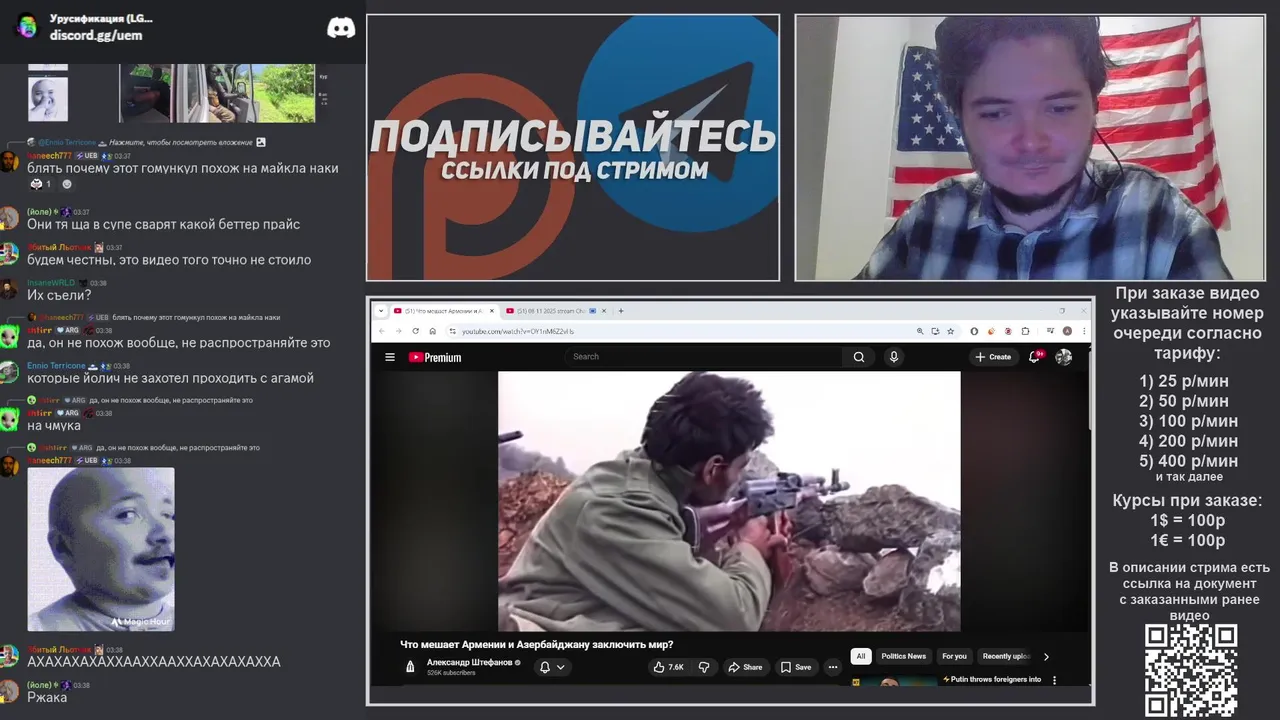Image resolution: width=1280 pixels, height=720 pixels.
Task: Click message 'будем честны, это видео того'
Action: point(169,260)
